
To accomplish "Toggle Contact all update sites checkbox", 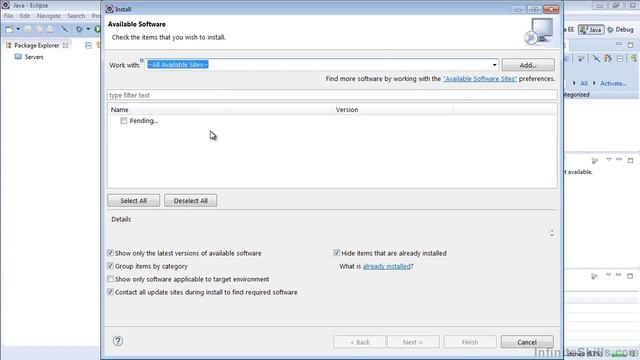I will point(110,292).
